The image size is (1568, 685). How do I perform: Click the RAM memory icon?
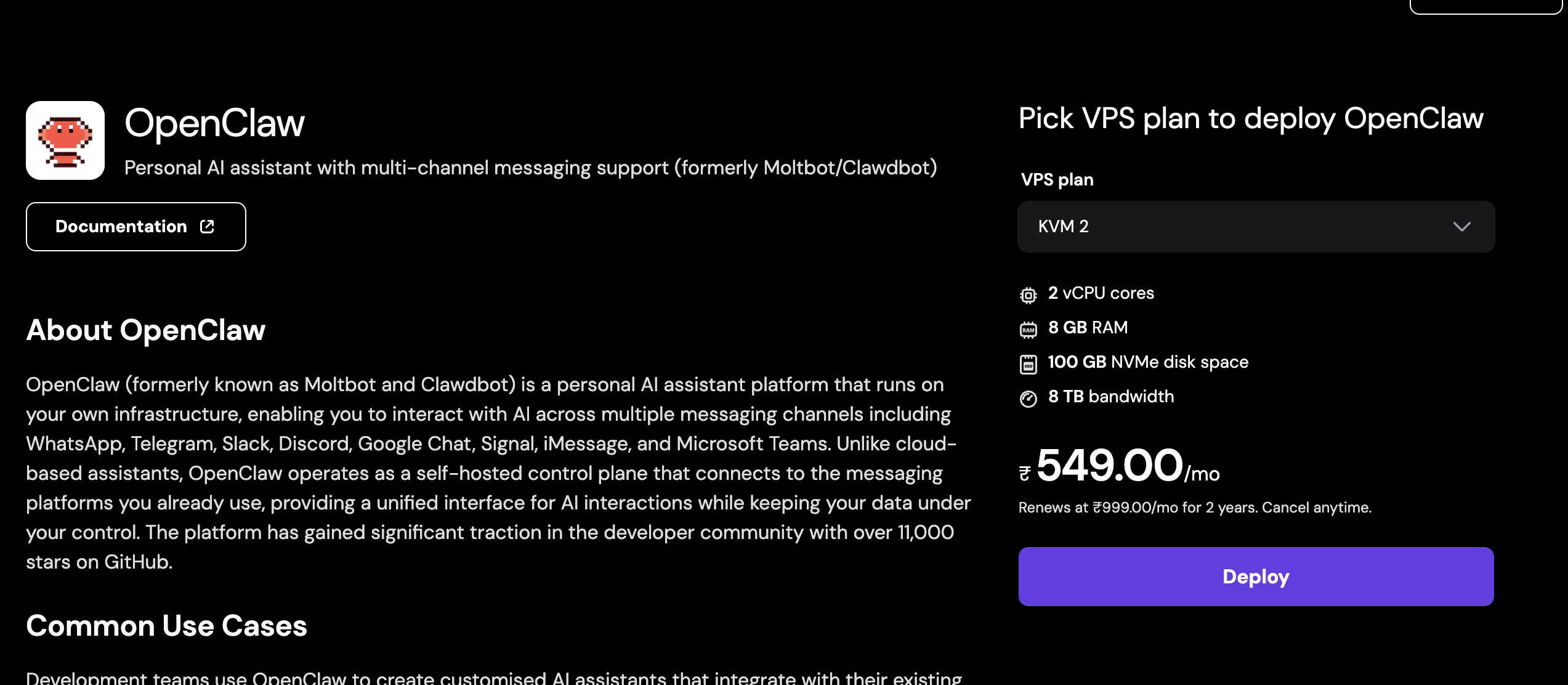[x=1028, y=330]
